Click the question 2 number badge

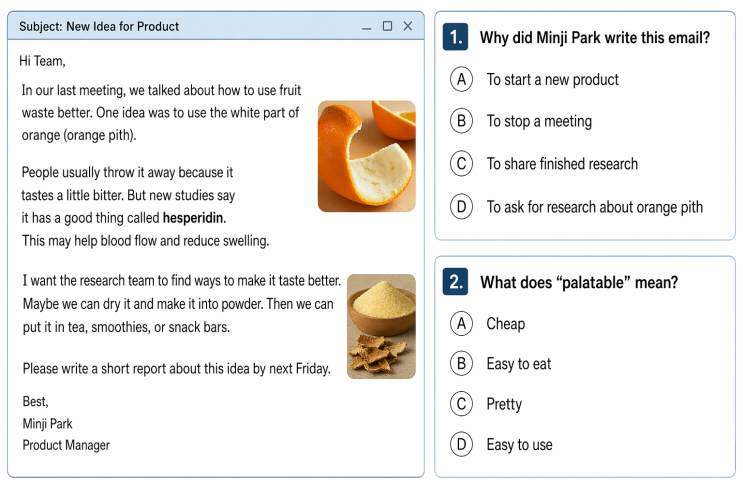[x=456, y=282]
